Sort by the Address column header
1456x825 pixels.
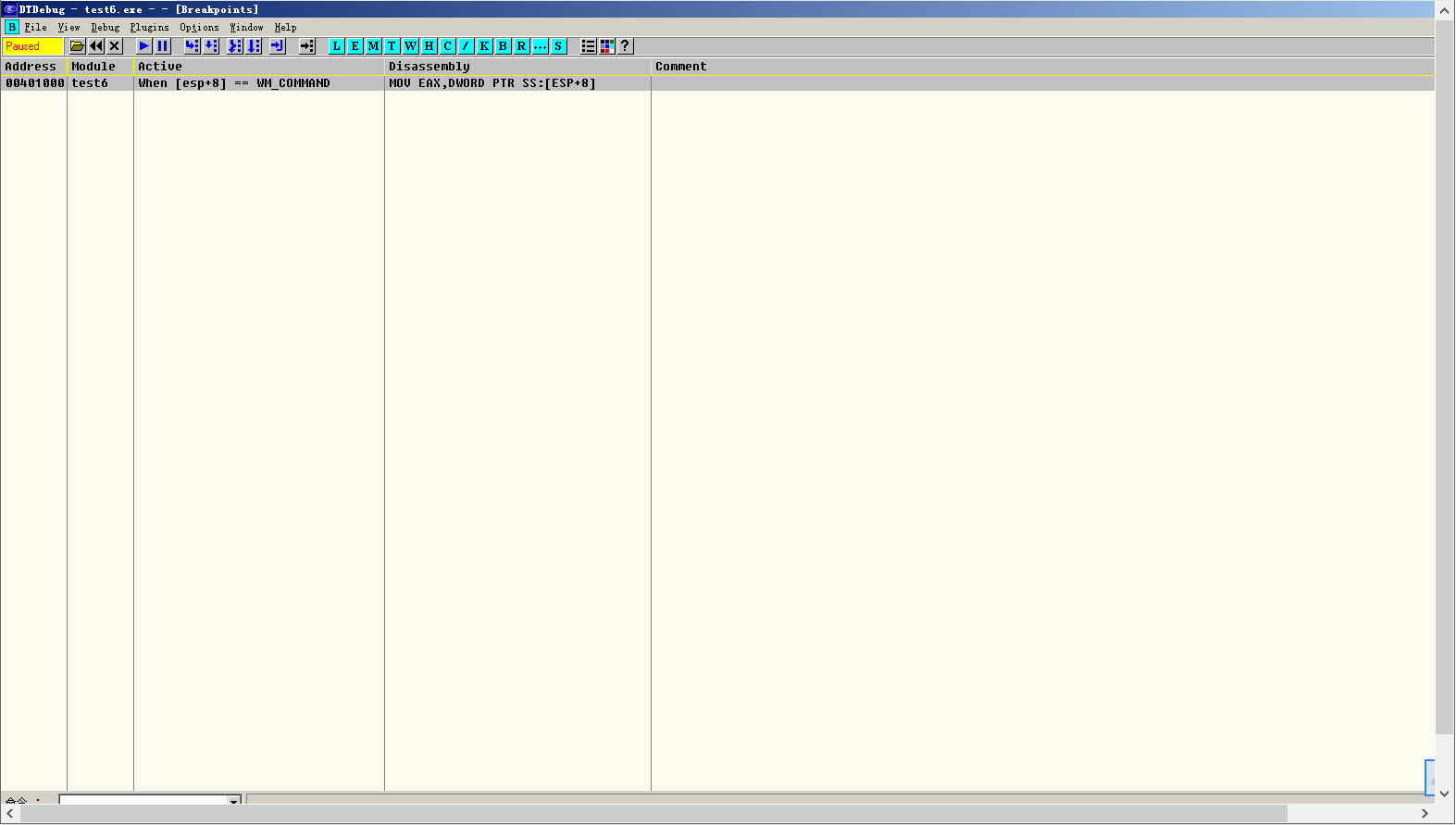coord(34,67)
